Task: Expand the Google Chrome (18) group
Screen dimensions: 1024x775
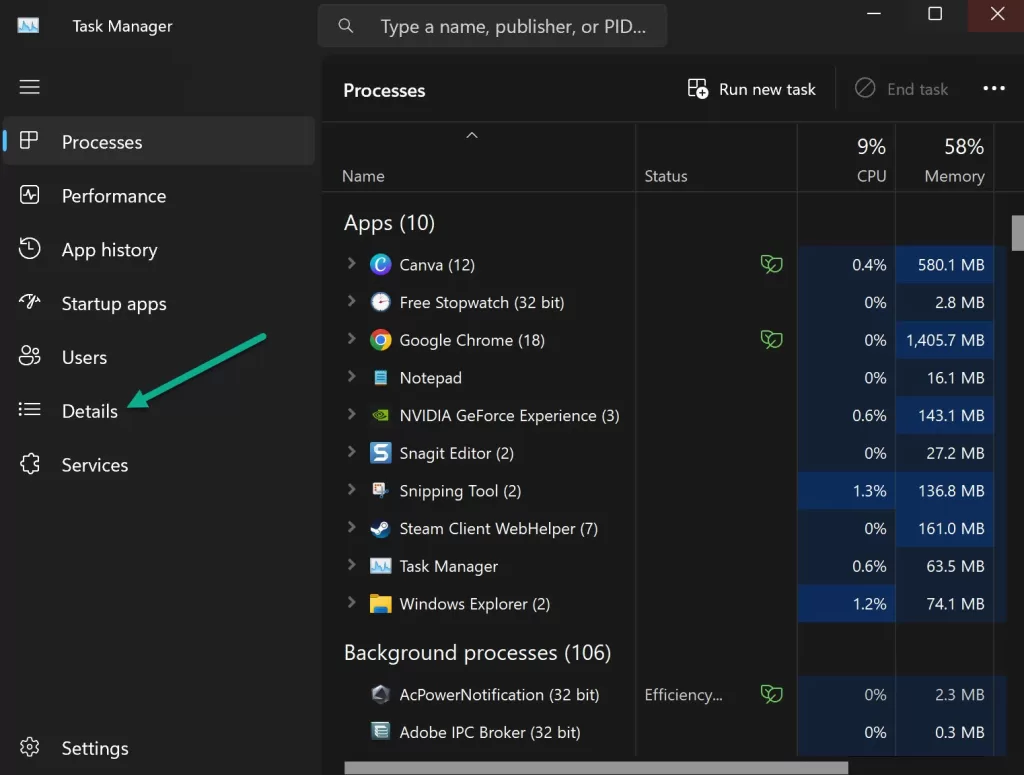Action: (x=351, y=339)
